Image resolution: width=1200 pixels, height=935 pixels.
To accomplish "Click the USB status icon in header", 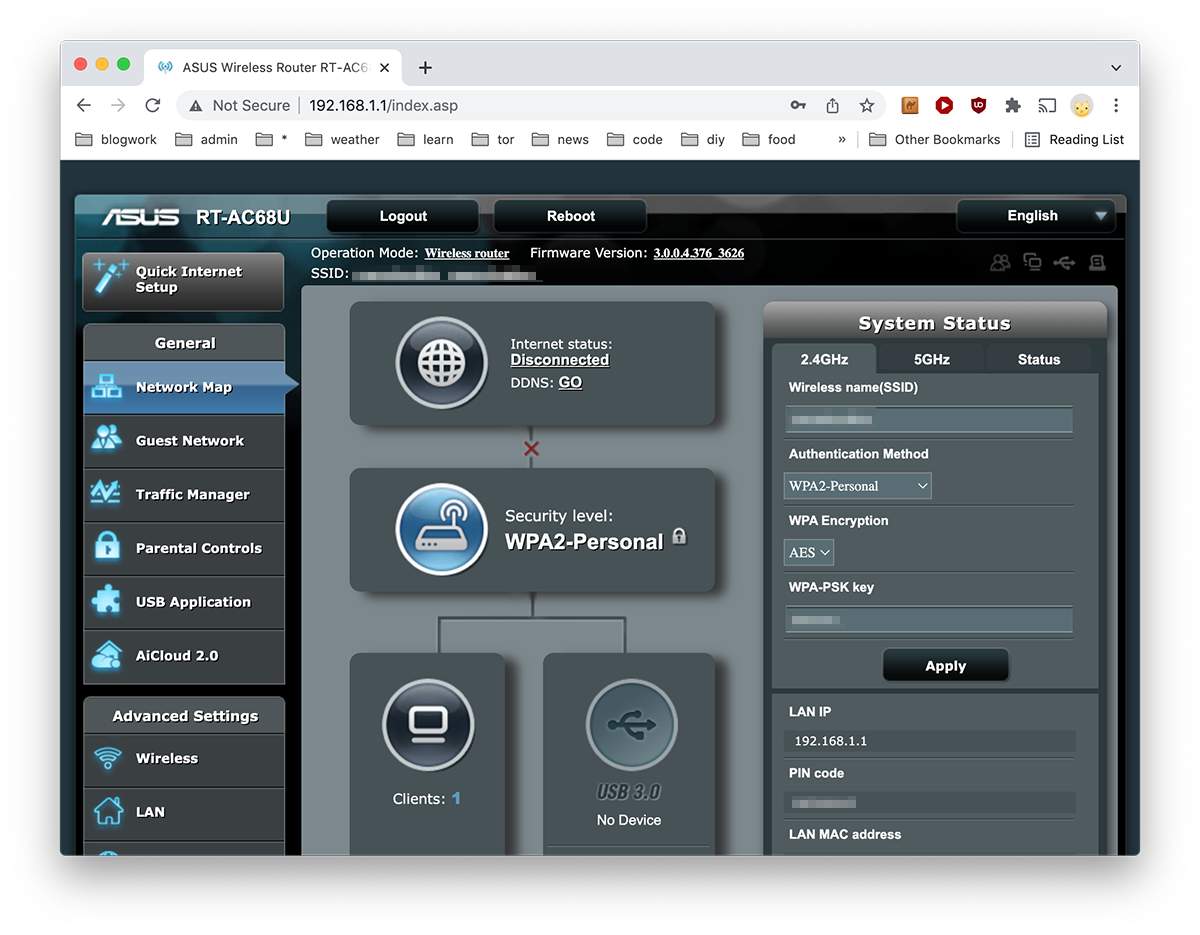I will tap(1064, 263).
